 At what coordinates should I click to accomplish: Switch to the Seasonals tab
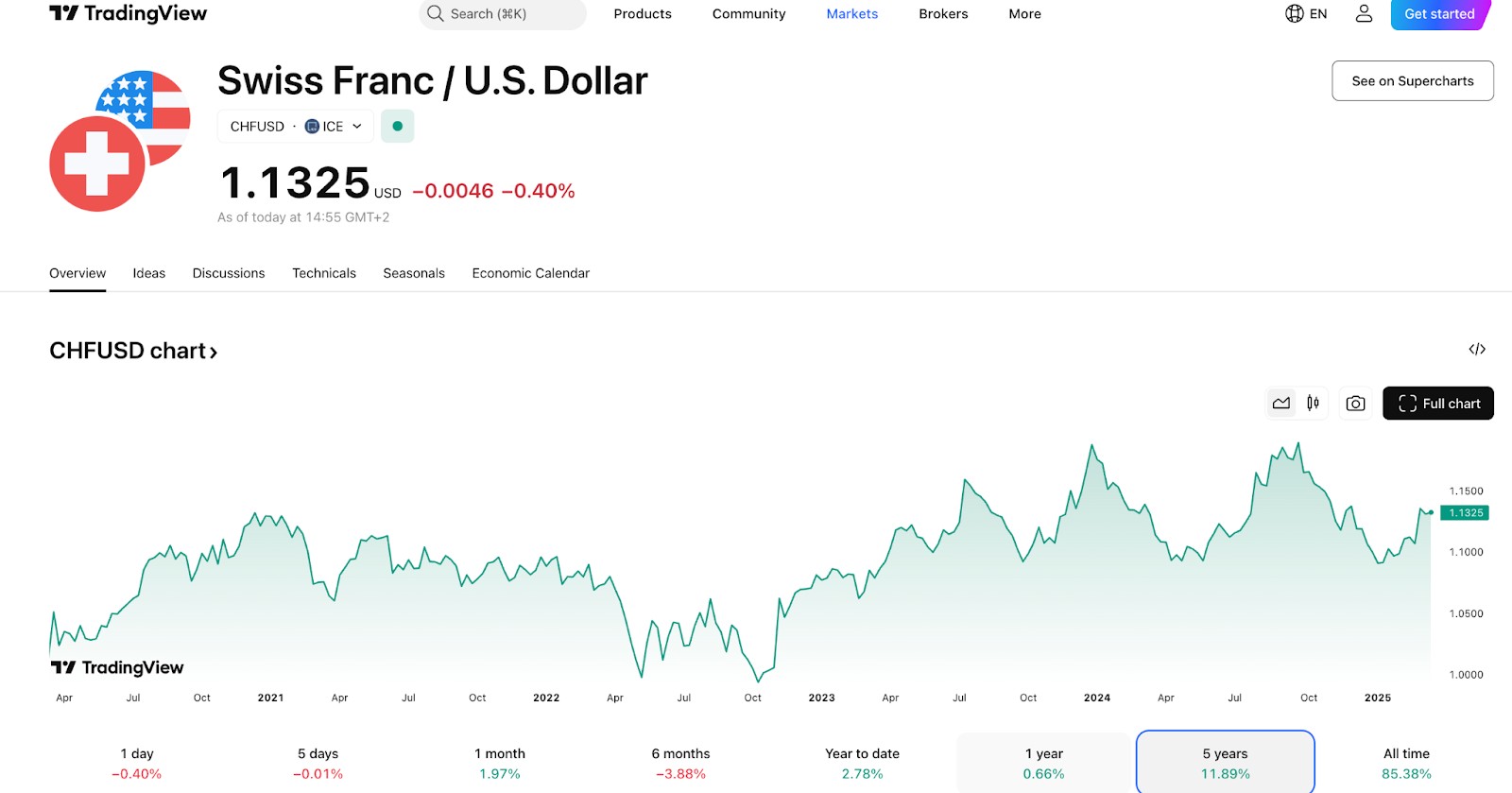[414, 273]
